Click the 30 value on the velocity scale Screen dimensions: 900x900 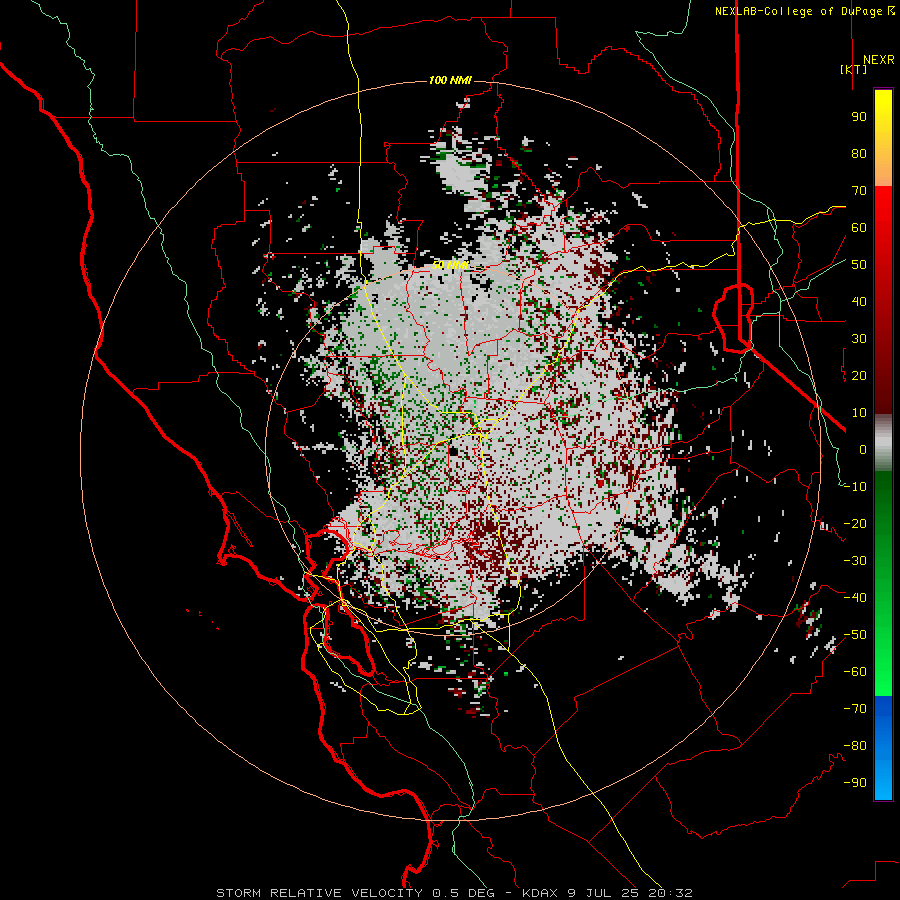point(859,339)
